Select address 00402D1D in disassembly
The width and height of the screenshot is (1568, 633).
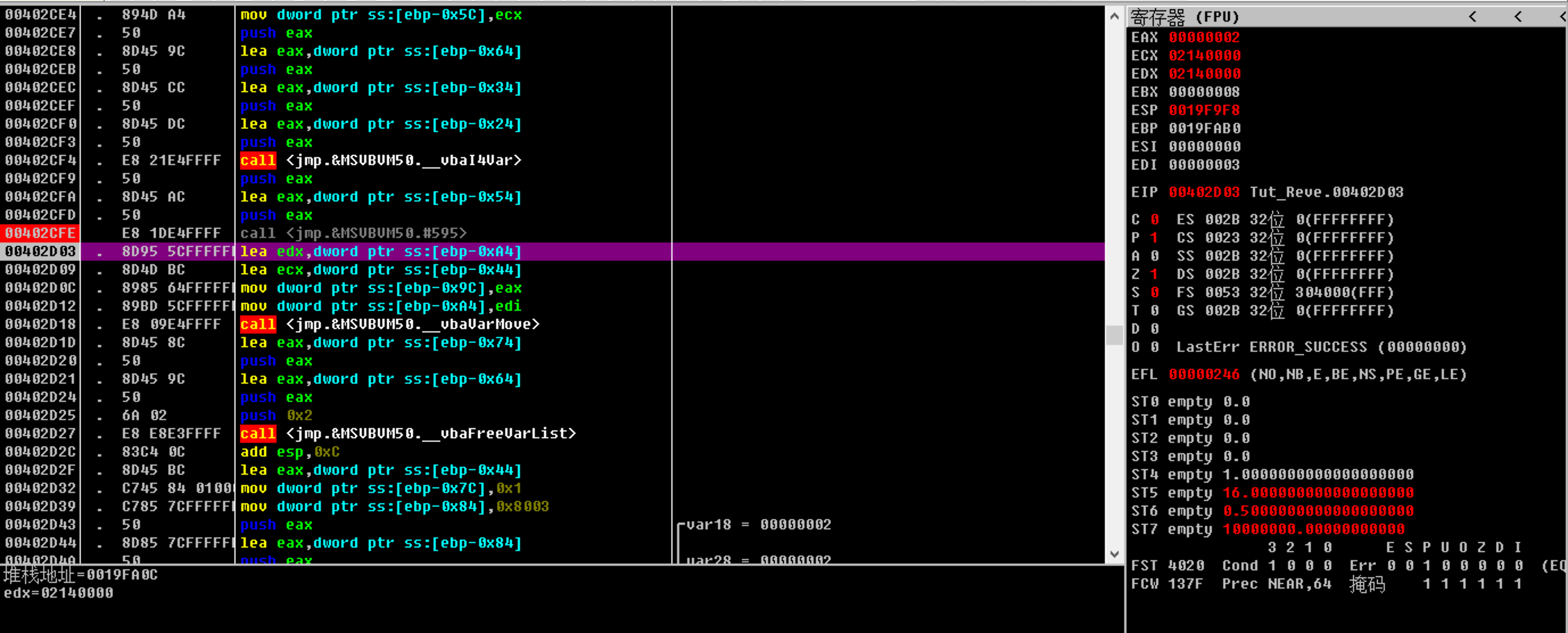(40, 342)
